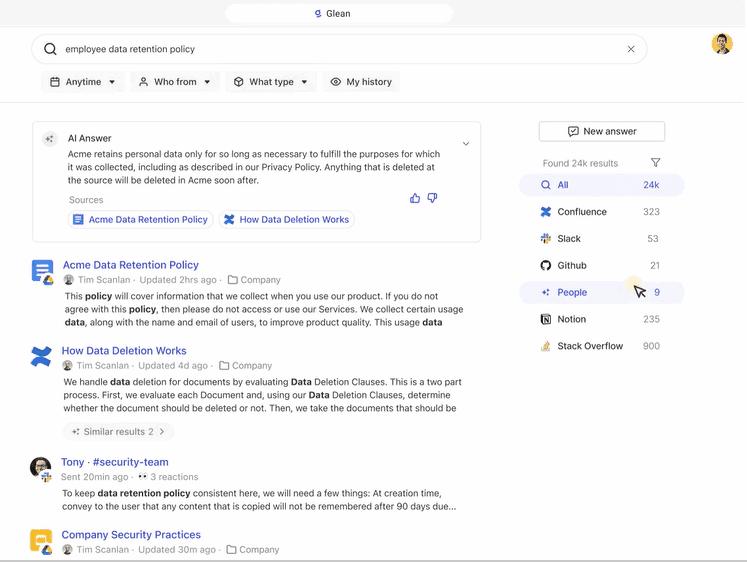The width and height of the screenshot is (747, 562).
Task: Click the search magnifier icon in search bar
Action: point(50,49)
